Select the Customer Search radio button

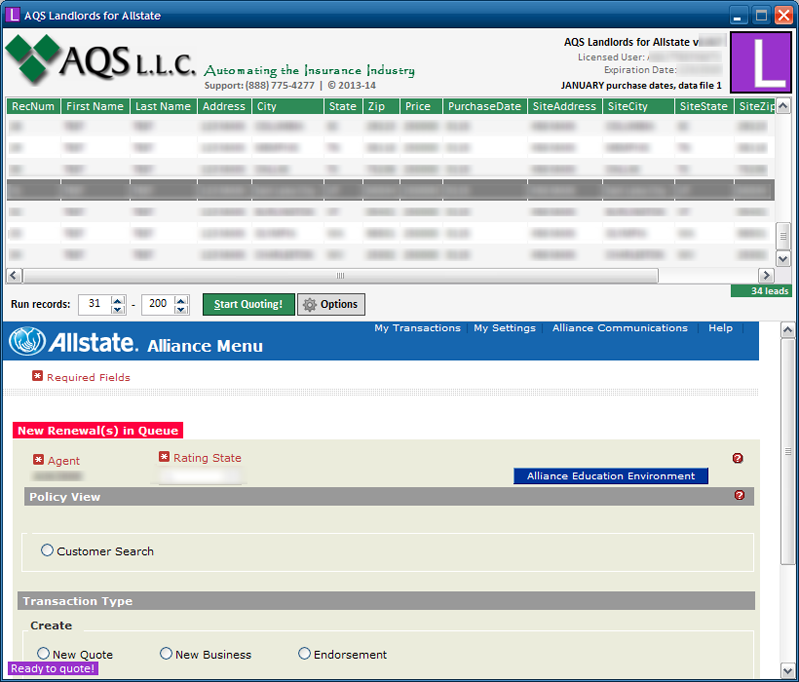coord(47,550)
